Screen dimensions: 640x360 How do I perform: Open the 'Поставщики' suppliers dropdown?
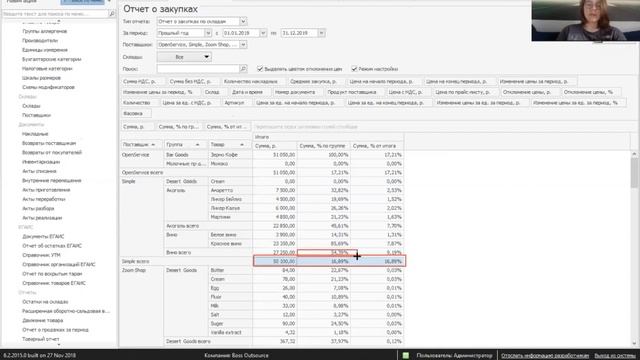243,44
